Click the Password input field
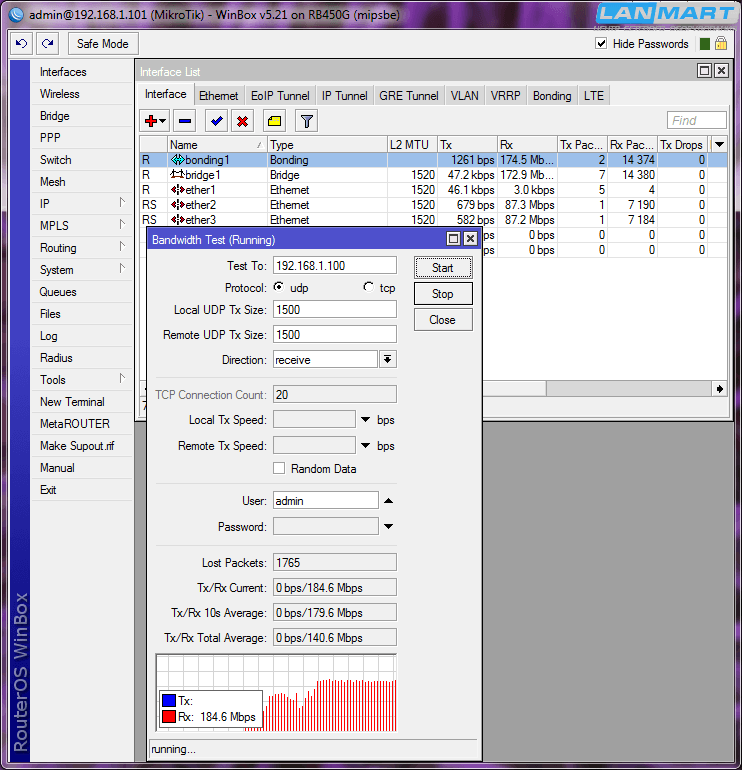 pyautogui.click(x=326, y=526)
